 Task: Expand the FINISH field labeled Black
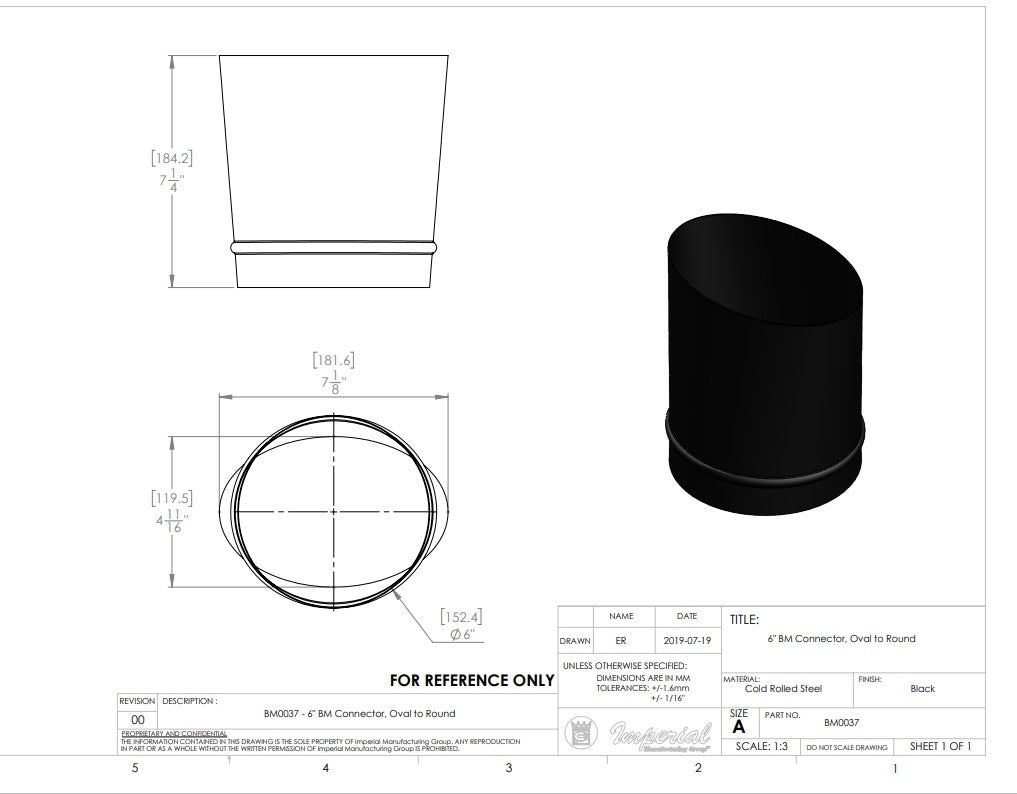922,686
